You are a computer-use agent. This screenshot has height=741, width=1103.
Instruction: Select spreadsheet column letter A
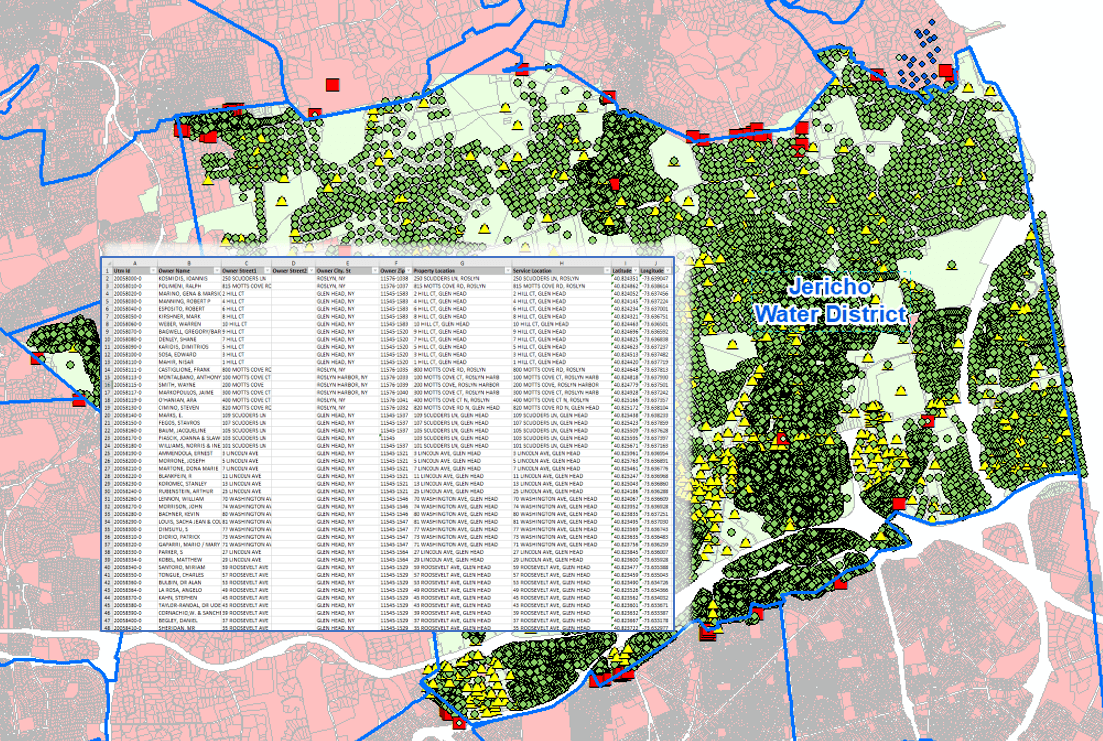(134, 263)
